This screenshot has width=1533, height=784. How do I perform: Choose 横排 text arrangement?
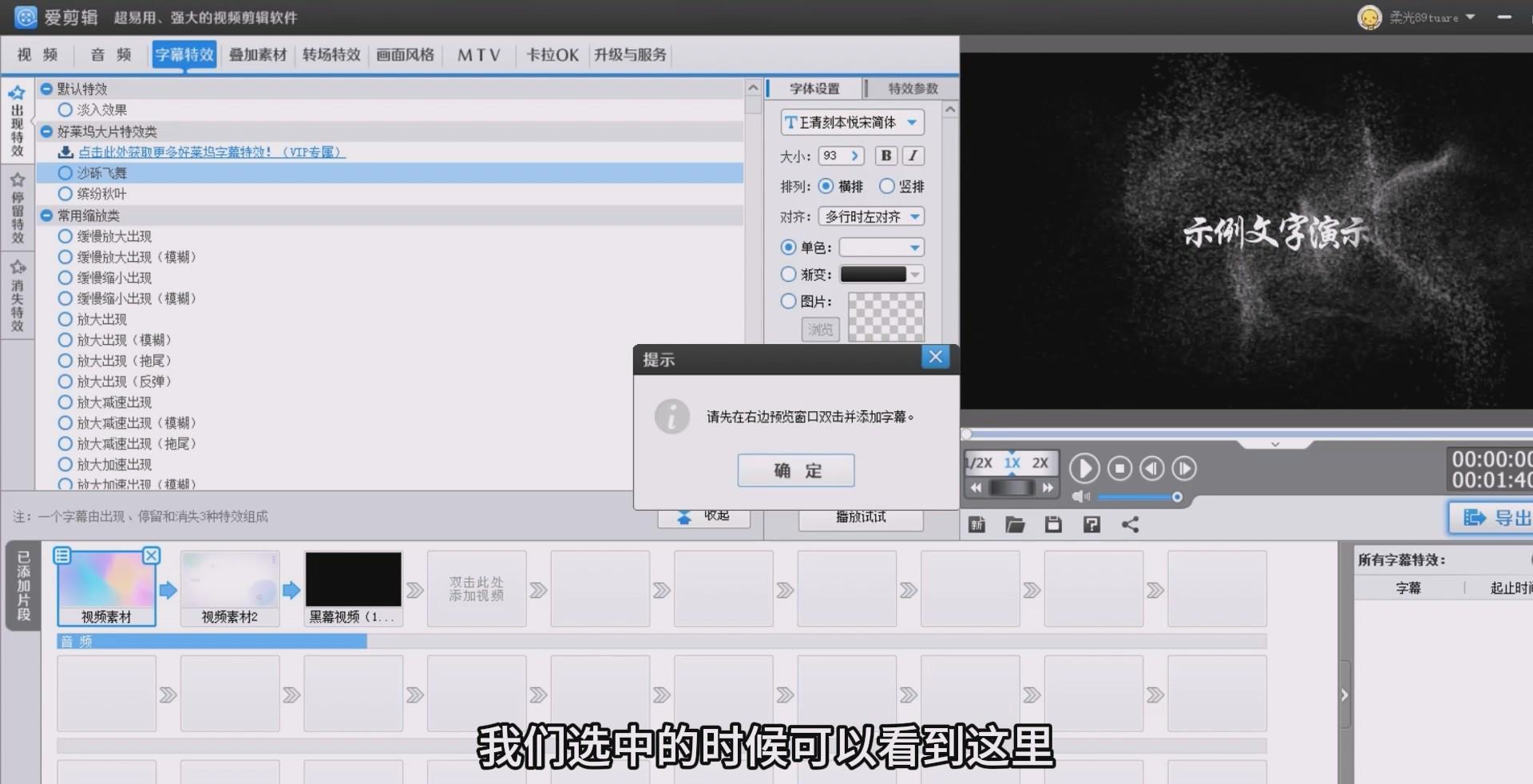[826, 186]
